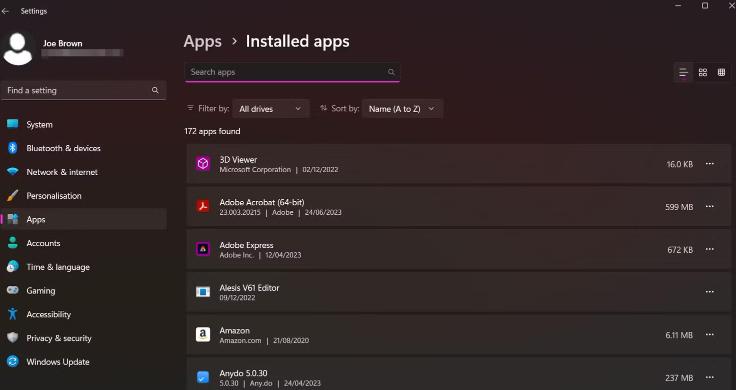736x390 pixels.
Task: Click the Apps breadcrumb link
Action: [202, 41]
